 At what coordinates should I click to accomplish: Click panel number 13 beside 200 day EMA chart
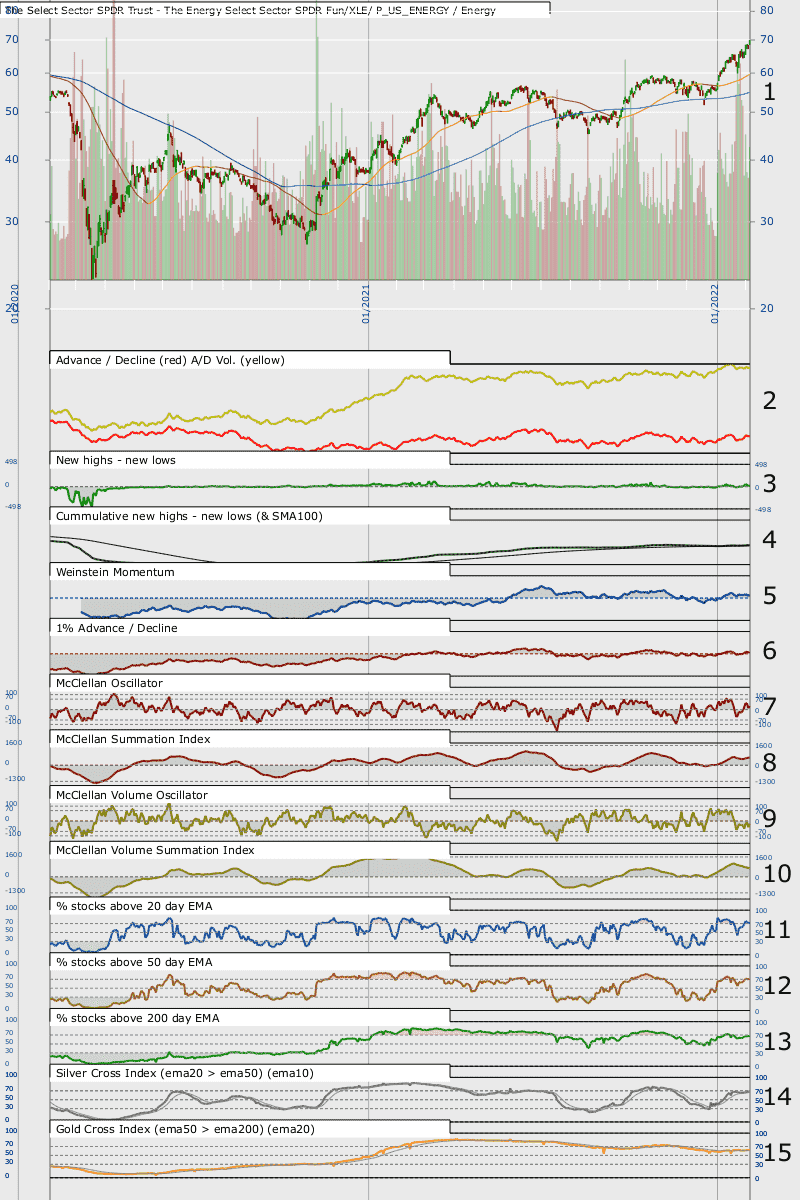(777, 1041)
